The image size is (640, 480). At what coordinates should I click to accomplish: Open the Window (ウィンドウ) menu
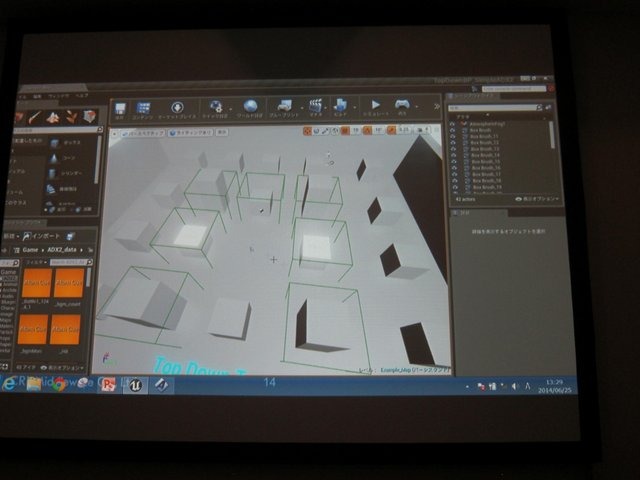(59, 96)
